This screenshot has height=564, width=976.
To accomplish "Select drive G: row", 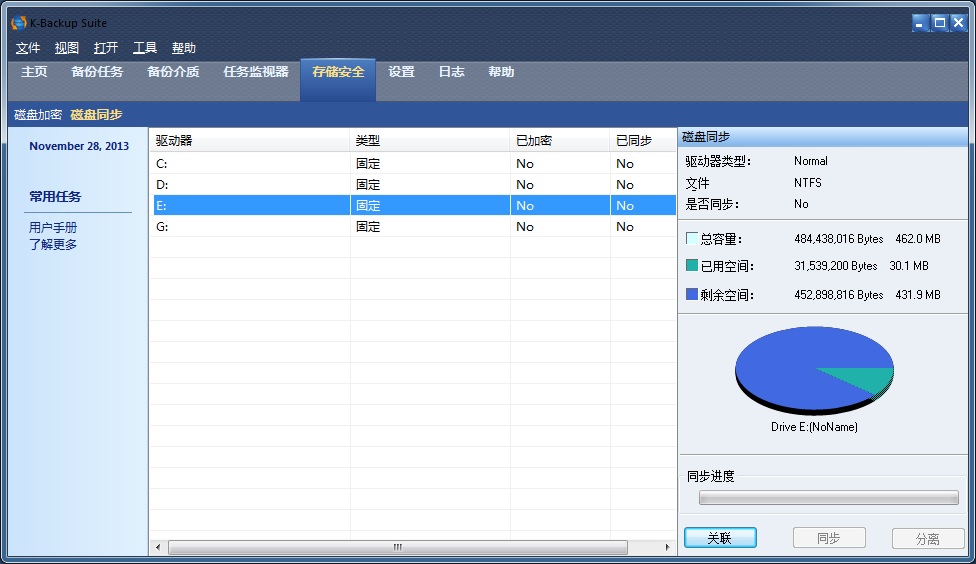I will tap(415, 227).
